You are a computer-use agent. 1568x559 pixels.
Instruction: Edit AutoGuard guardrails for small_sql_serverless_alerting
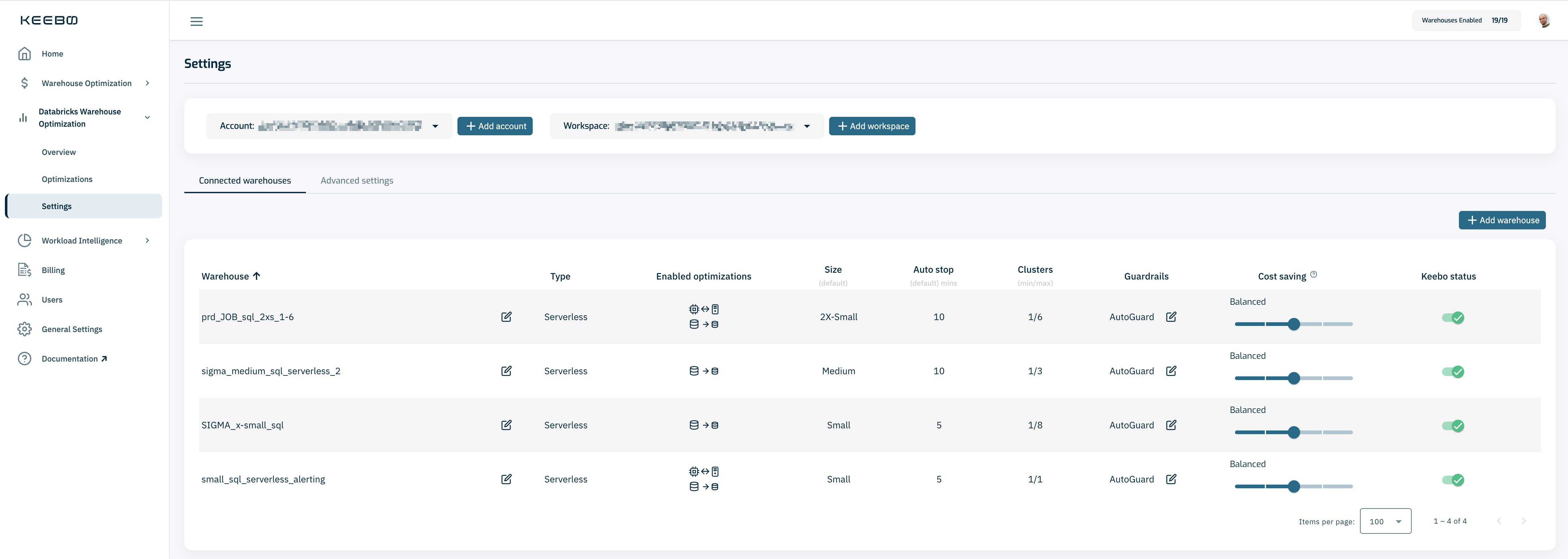[1170, 479]
